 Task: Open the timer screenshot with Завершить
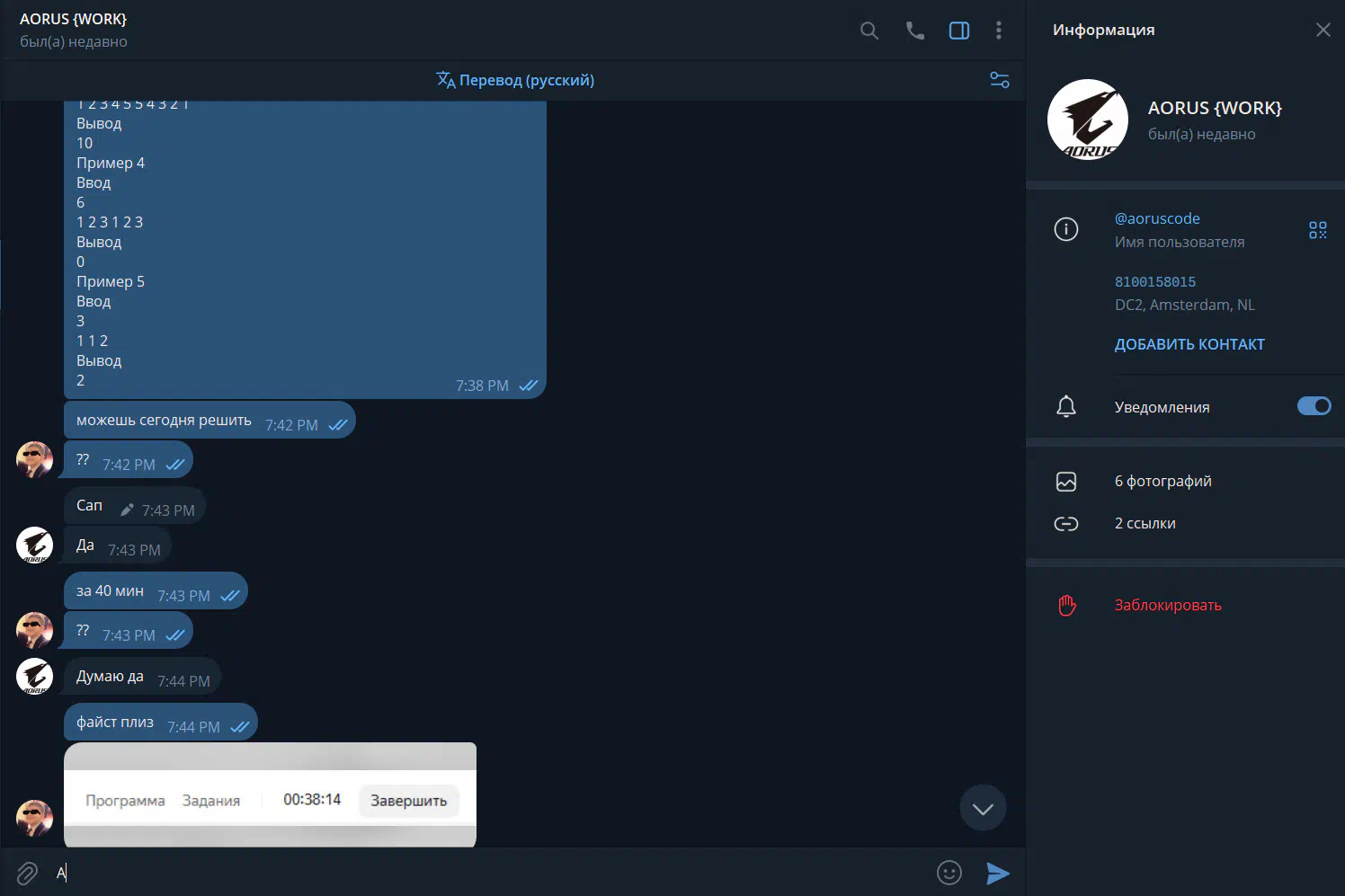(x=270, y=794)
